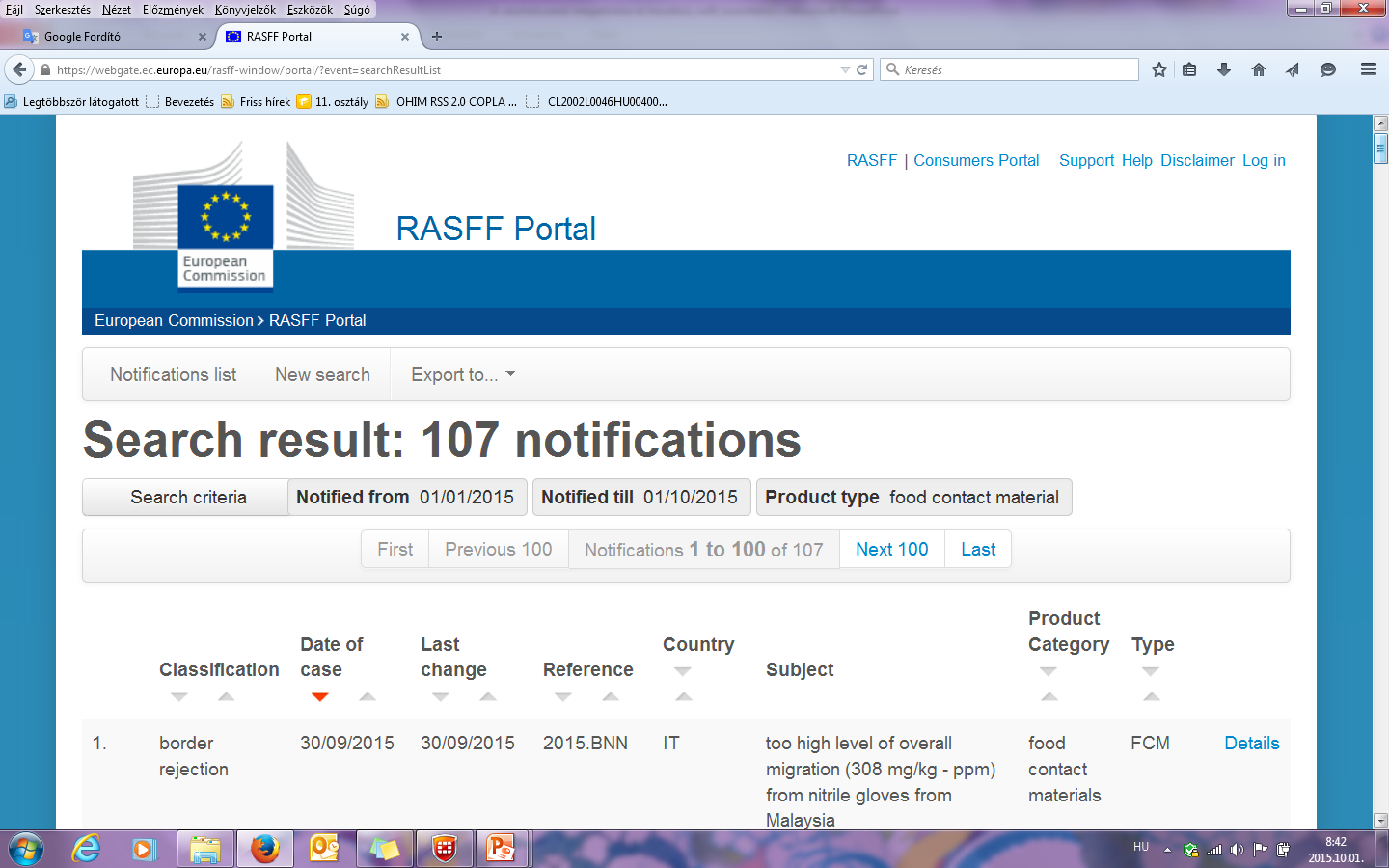Open the Windows Start button
Viewport: 1389px width, 868px height.
pyautogui.click(x=25, y=849)
